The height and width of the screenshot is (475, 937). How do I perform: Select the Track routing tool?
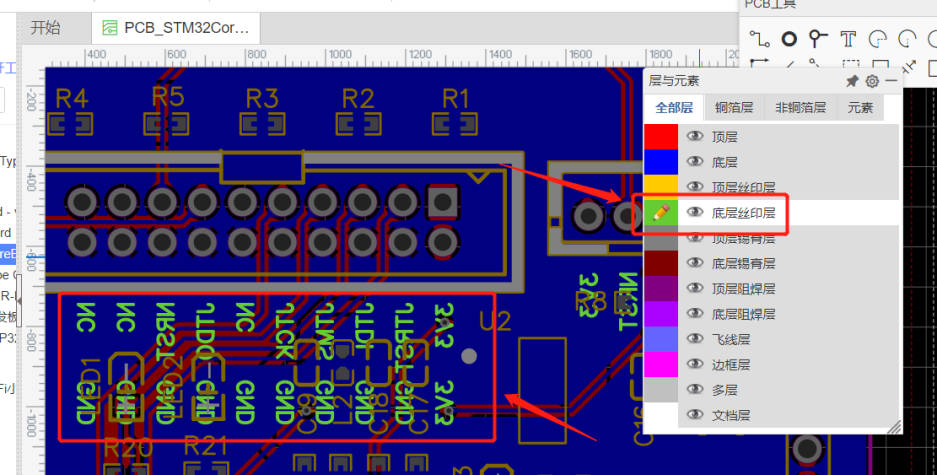[760, 39]
